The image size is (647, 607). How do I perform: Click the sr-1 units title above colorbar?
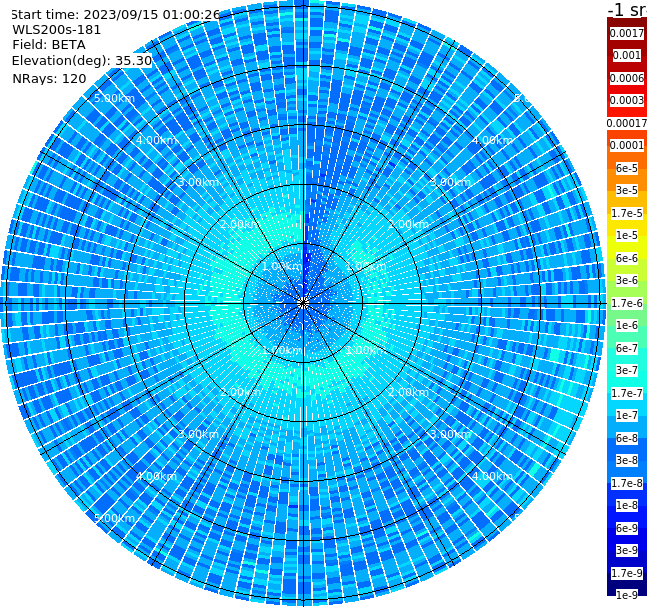[627, 10]
